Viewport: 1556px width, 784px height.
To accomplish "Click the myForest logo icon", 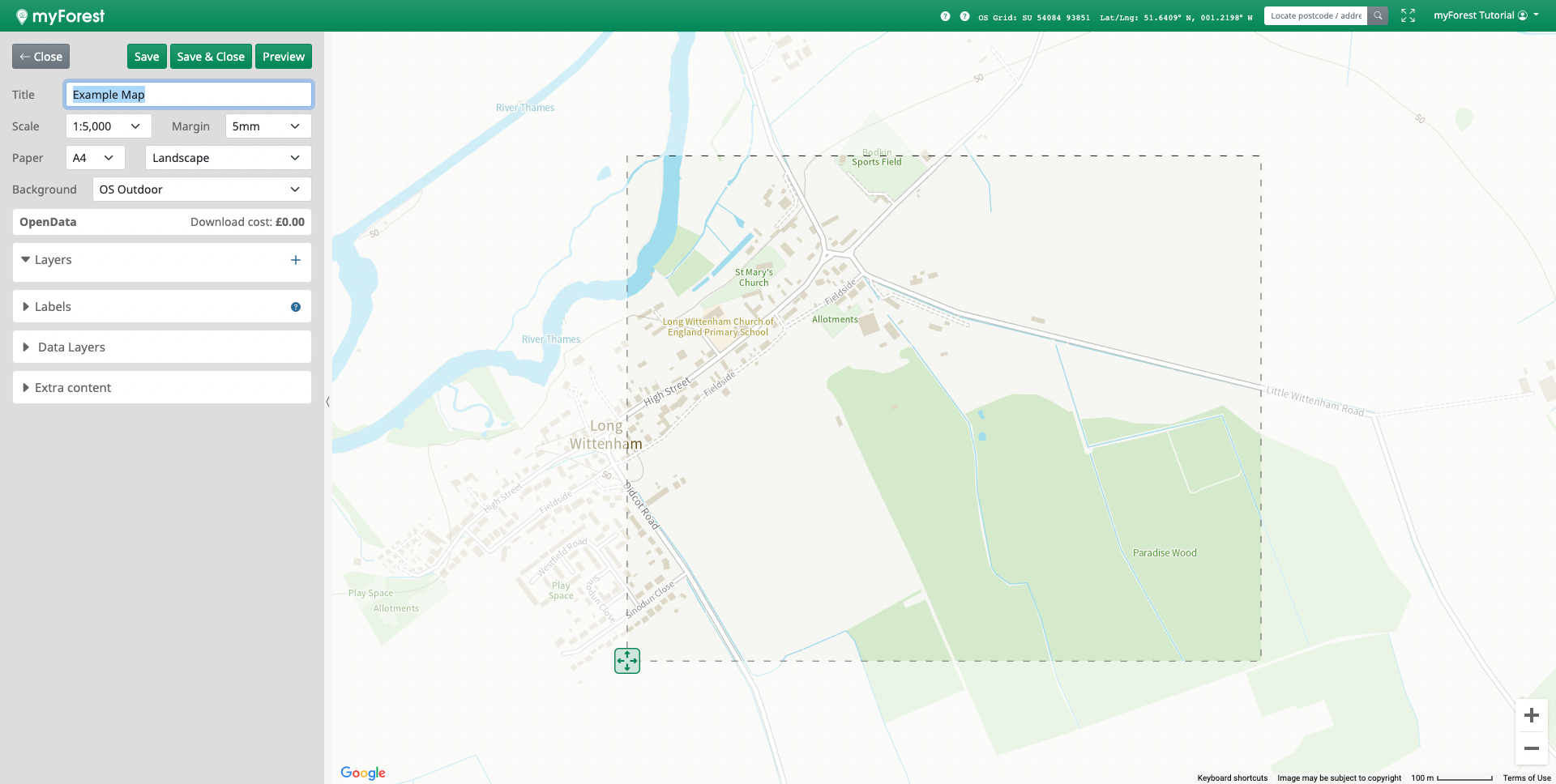I will click(22, 16).
